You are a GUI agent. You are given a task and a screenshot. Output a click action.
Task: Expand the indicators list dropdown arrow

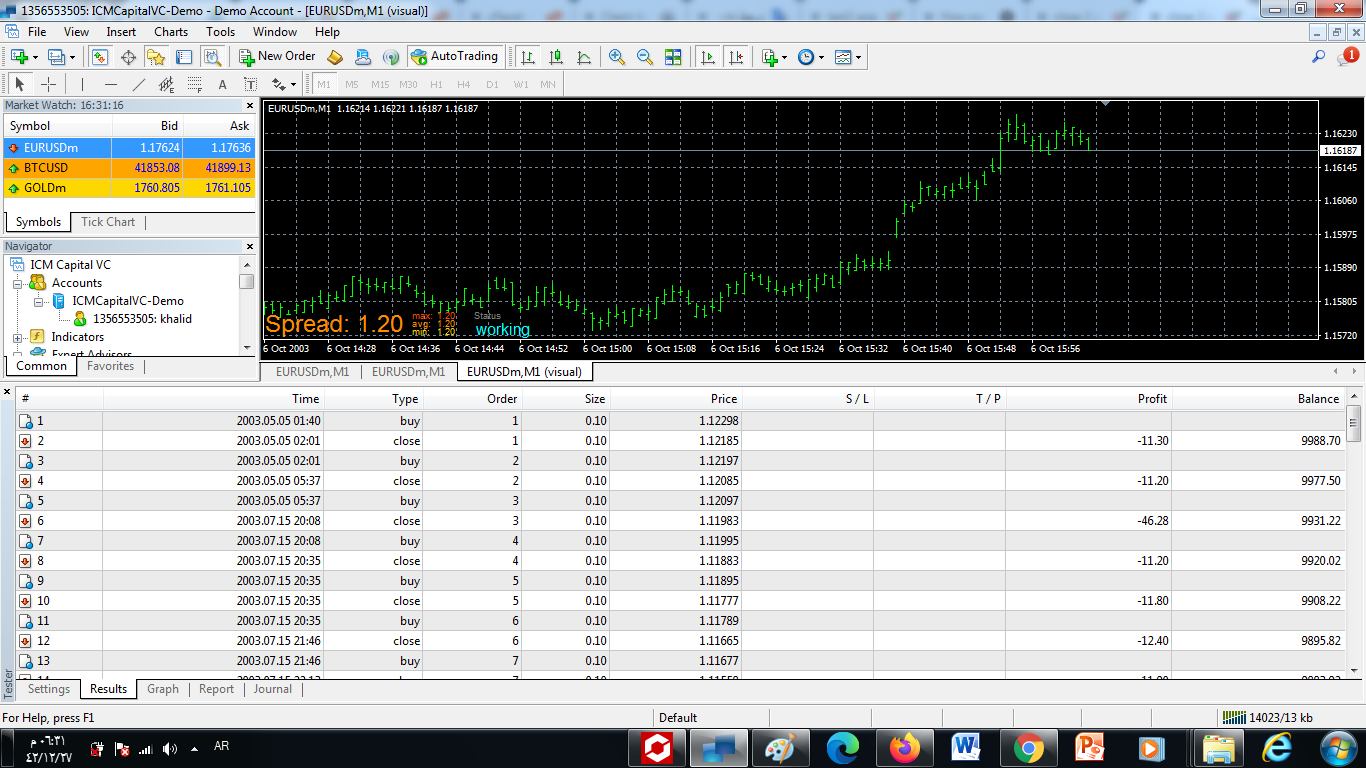click(x=784, y=58)
